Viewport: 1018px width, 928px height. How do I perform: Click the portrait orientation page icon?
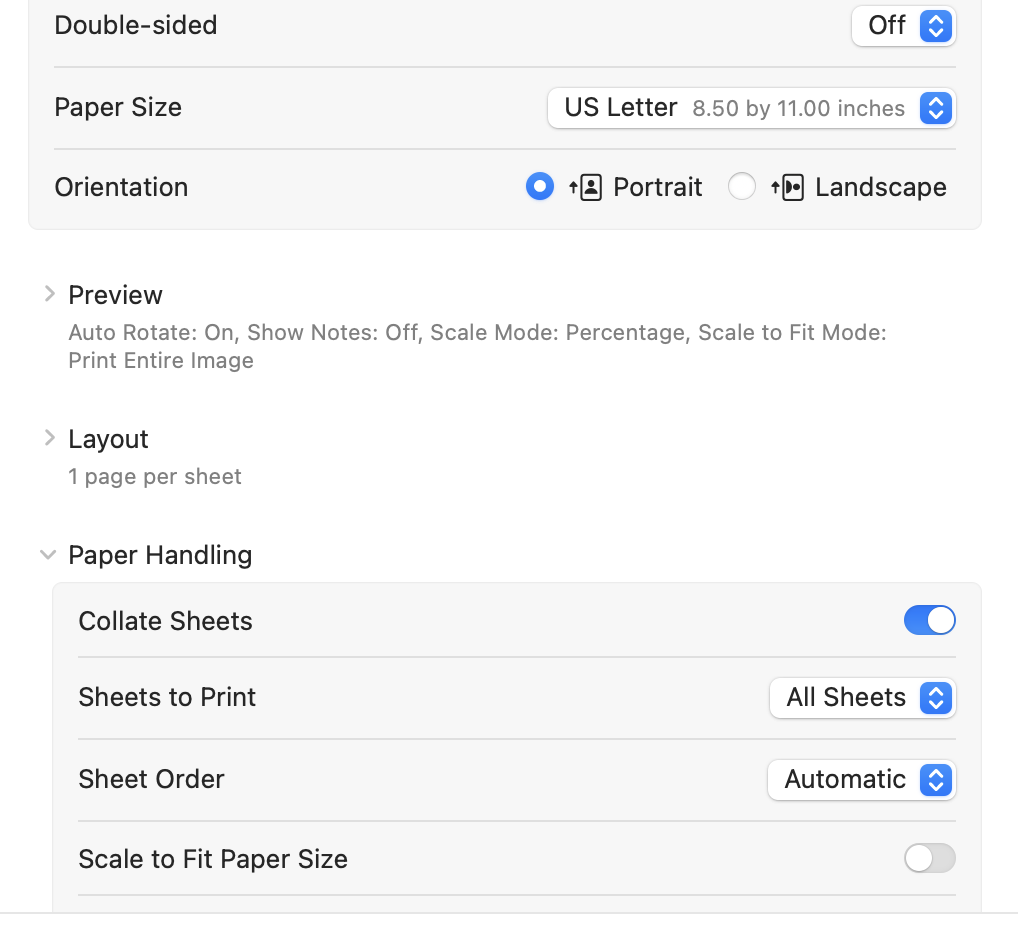point(586,187)
